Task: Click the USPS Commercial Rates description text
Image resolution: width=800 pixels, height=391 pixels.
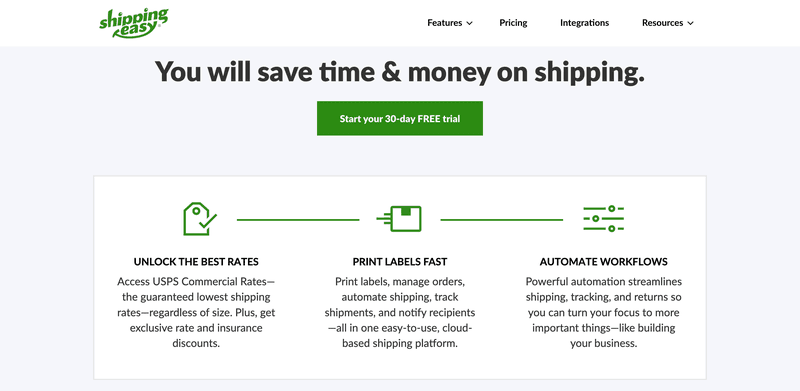Action: pyautogui.click(x=196, y=312)
